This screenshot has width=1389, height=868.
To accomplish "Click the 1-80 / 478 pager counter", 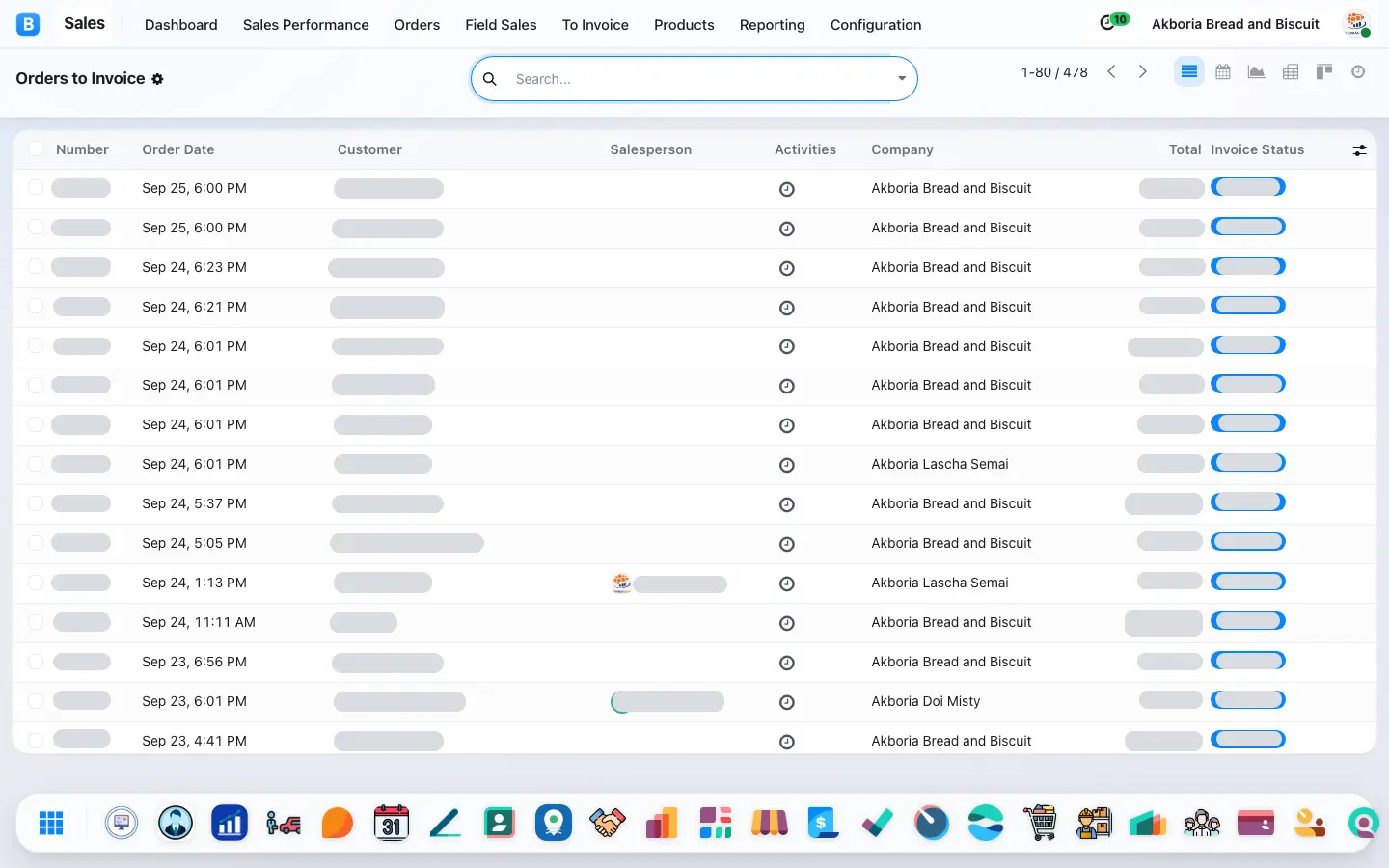I will (x=1054, y=72).
